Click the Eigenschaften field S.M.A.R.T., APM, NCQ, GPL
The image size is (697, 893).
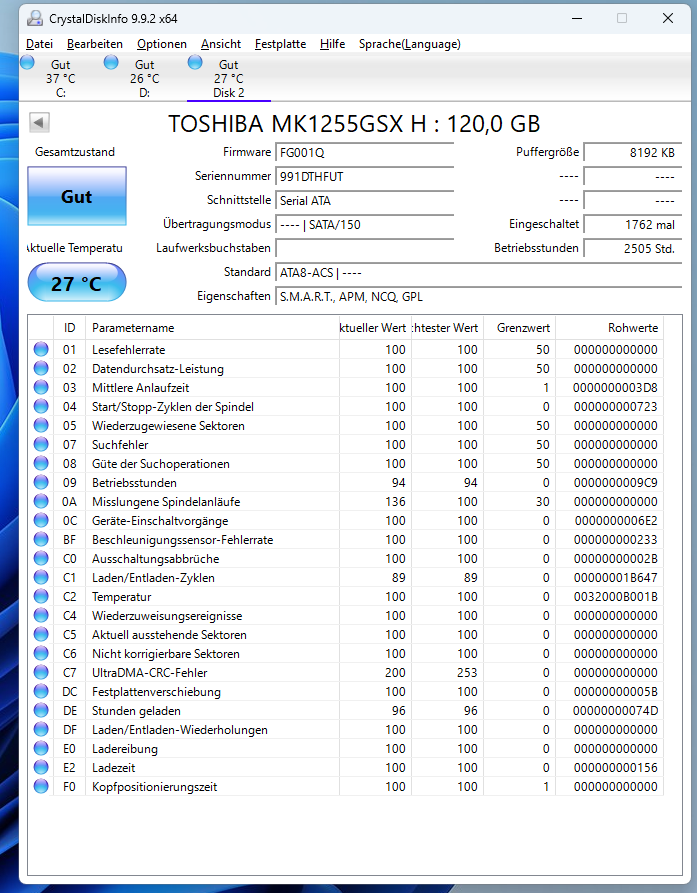478,297
